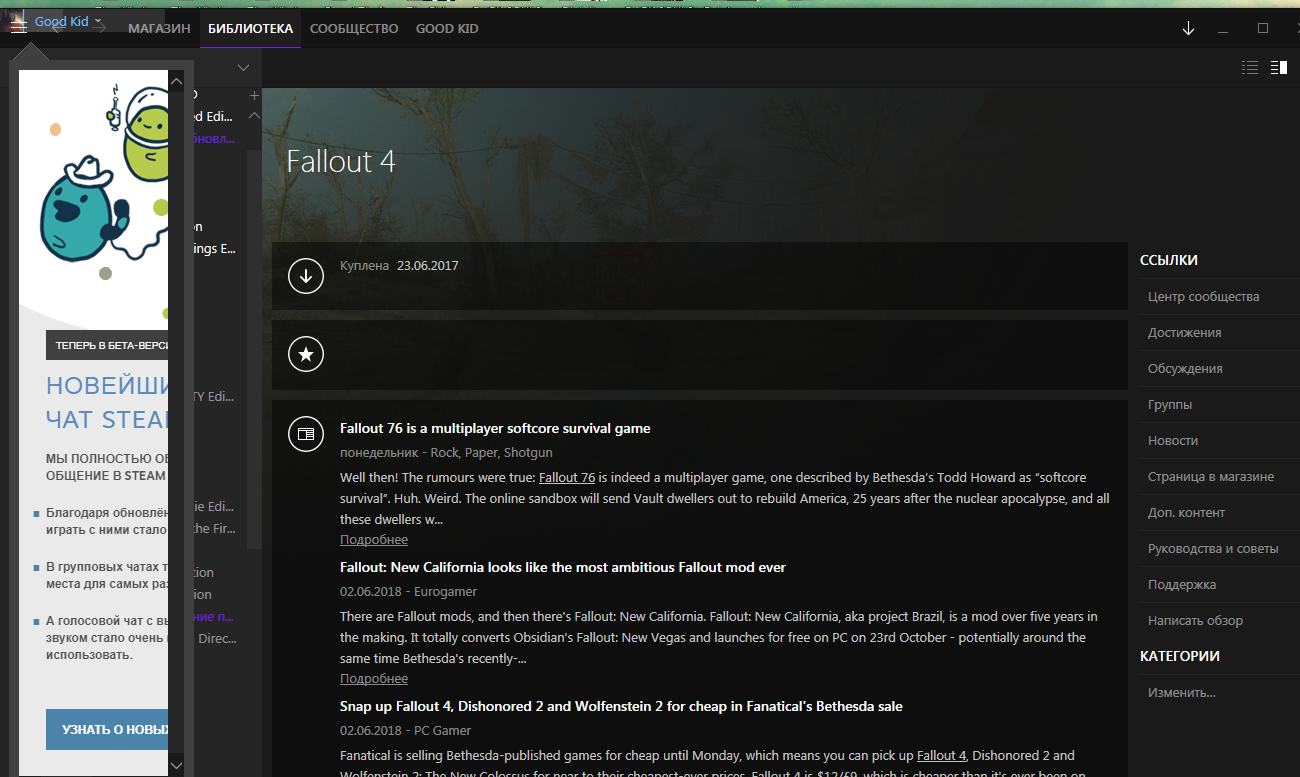1300x777 pixels.
Task: Click the Теперь в бета-версии label
Action: 107,345
